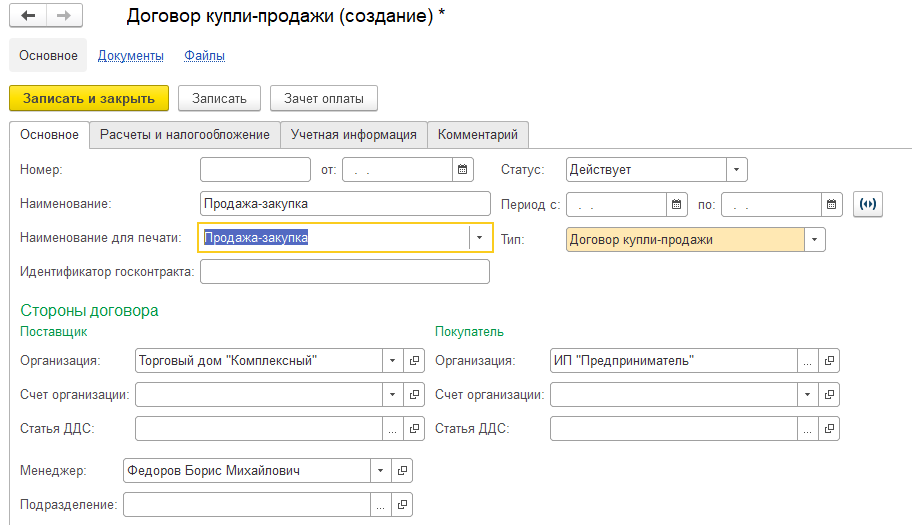Viewport: 912px width, 525px height.
Task: Open supplier Счет организации record icon
Action: [414, 395]
